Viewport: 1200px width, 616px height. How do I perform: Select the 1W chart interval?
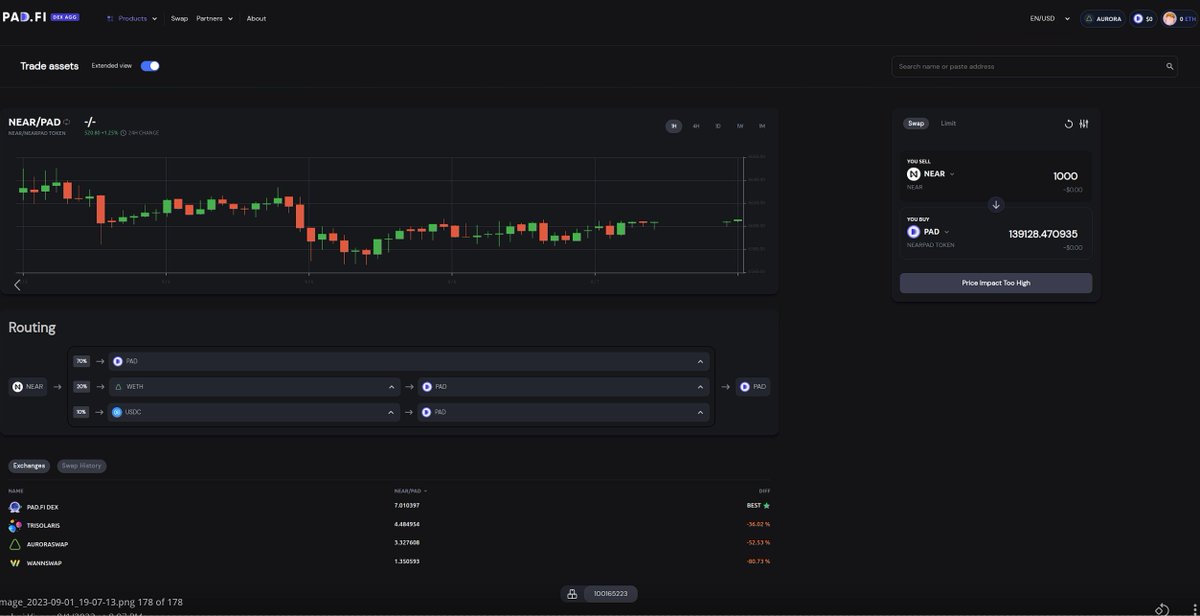pos(740,126)
